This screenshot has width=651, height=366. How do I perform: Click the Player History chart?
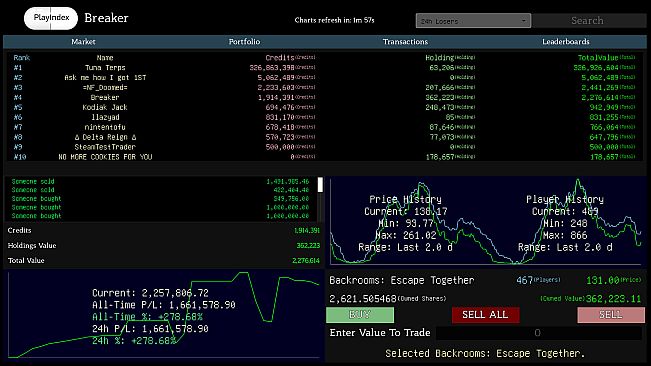565,222
